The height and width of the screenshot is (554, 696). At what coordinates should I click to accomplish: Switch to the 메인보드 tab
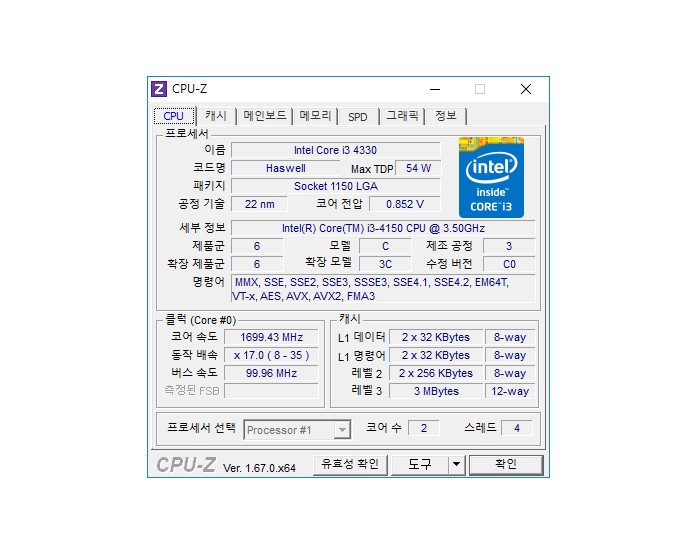point(265,116)
